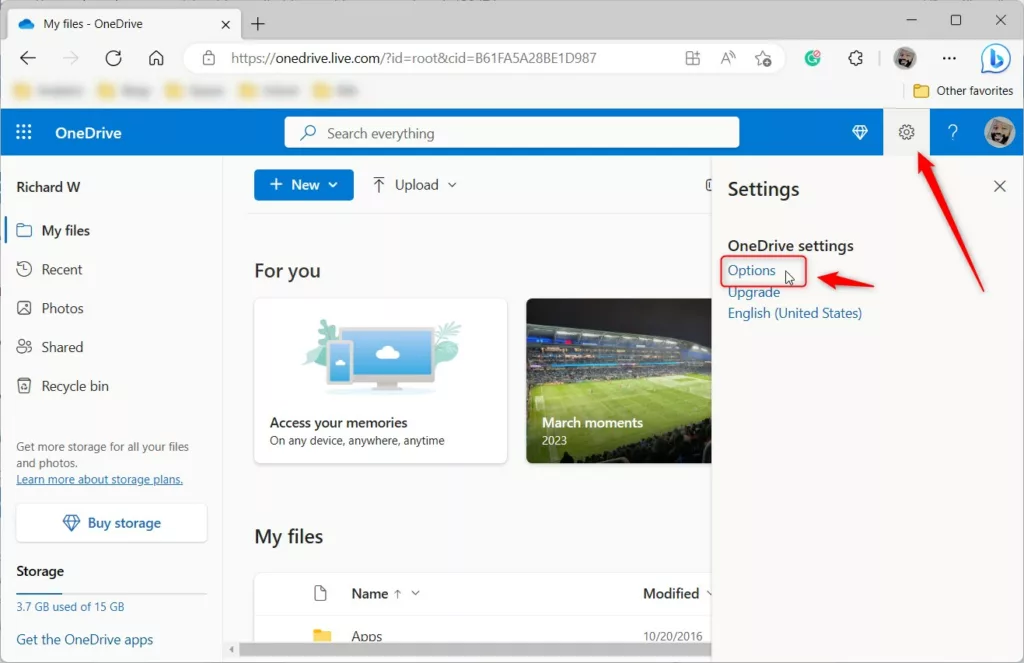
Task: Open the Settings gear icon
Action: pyautogui.click(x=906, y=133)
